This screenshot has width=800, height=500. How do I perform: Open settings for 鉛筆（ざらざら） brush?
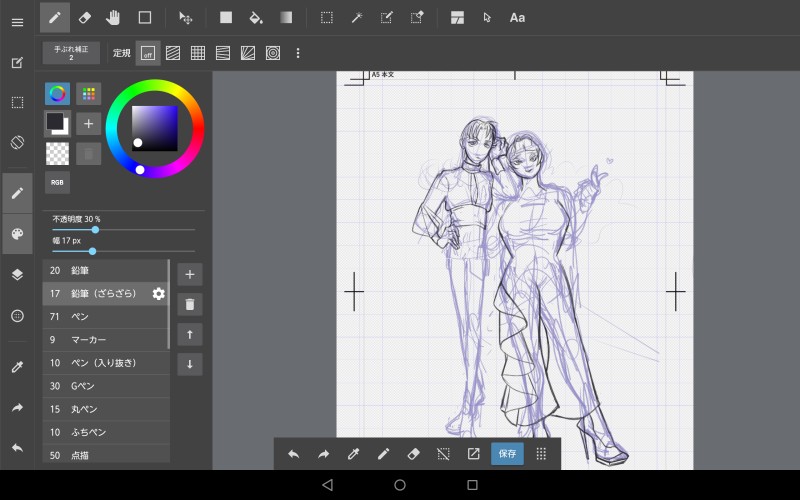tap(158, 293)
